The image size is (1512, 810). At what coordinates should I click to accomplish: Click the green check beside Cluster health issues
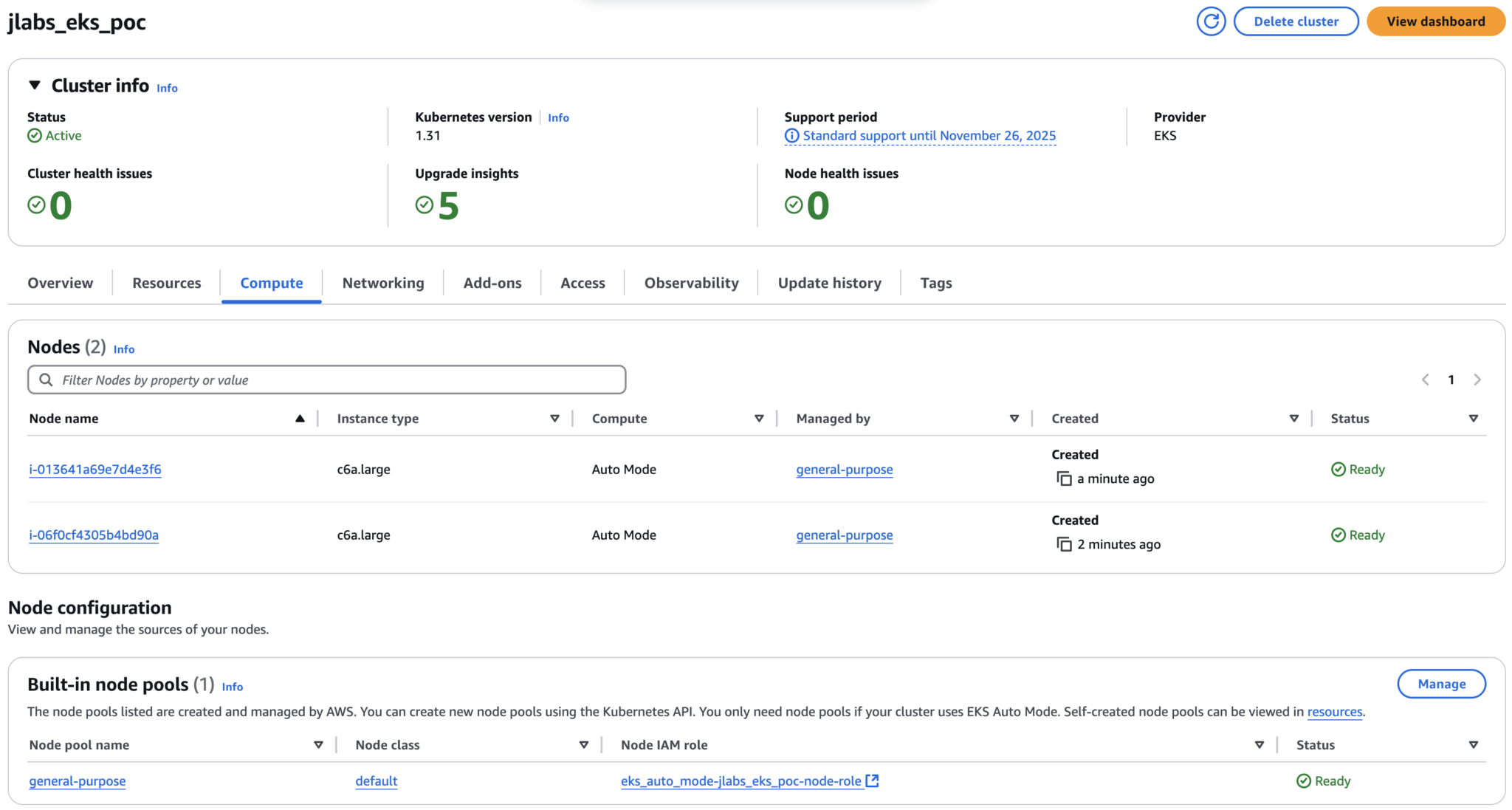coord(37,205)
